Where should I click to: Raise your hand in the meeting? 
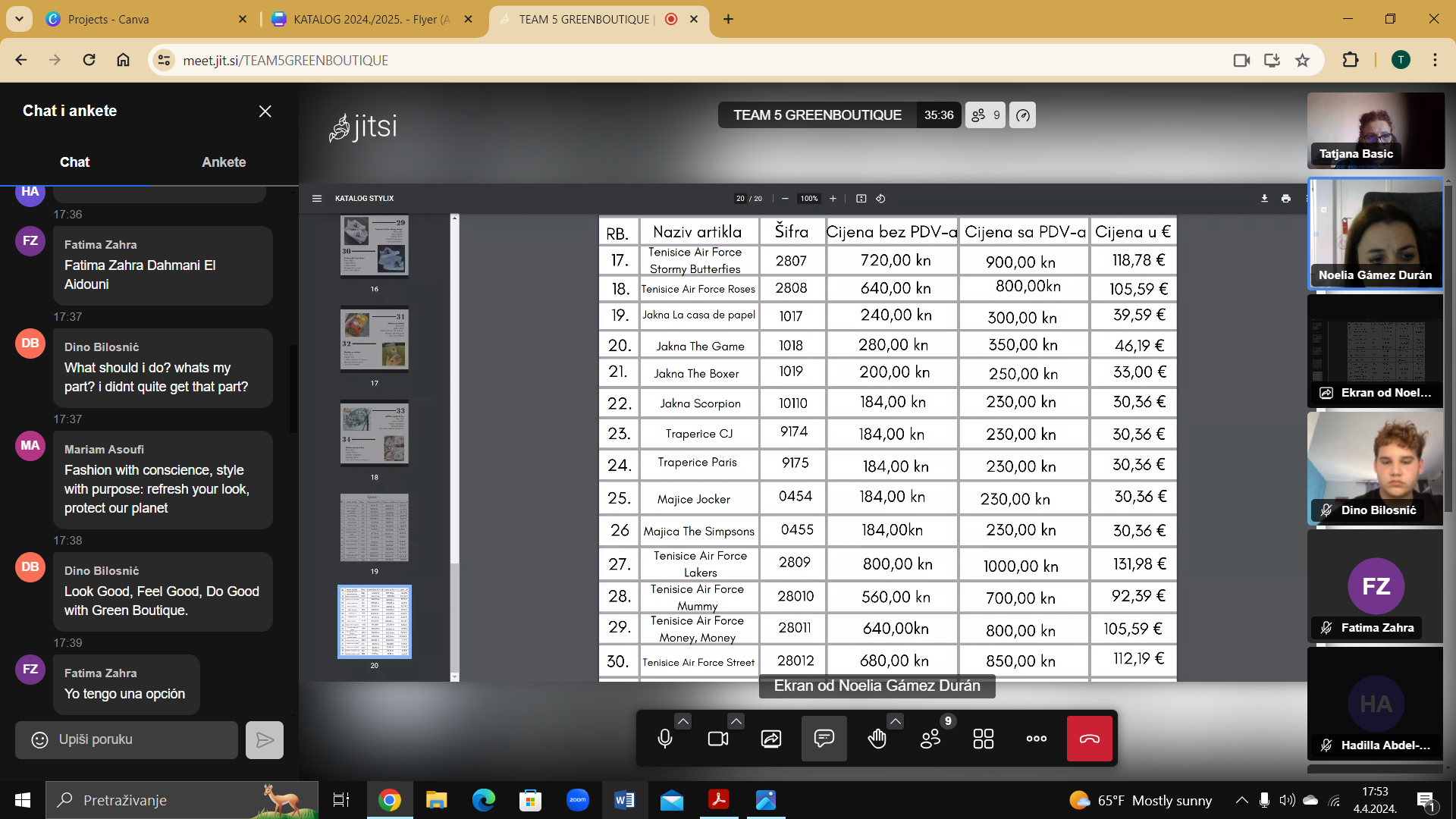(877, 739)
